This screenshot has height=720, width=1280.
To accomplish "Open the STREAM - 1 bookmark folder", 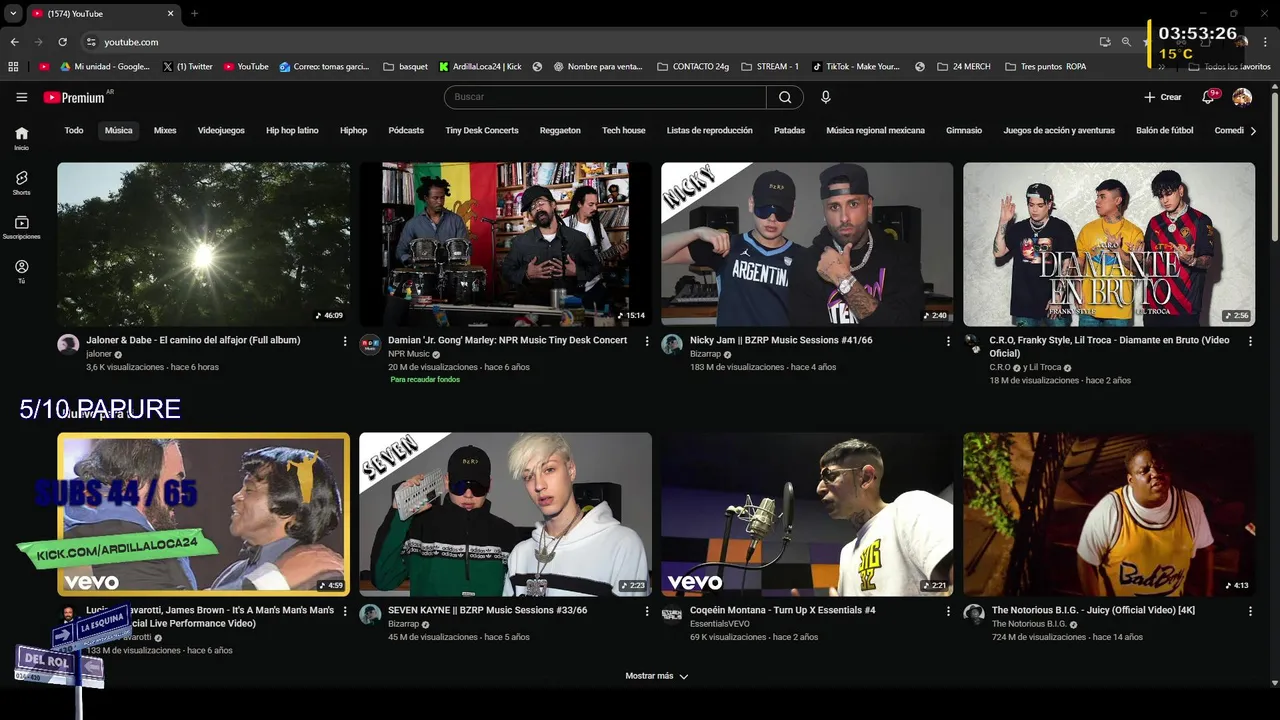I will click(x=770, y=67).
